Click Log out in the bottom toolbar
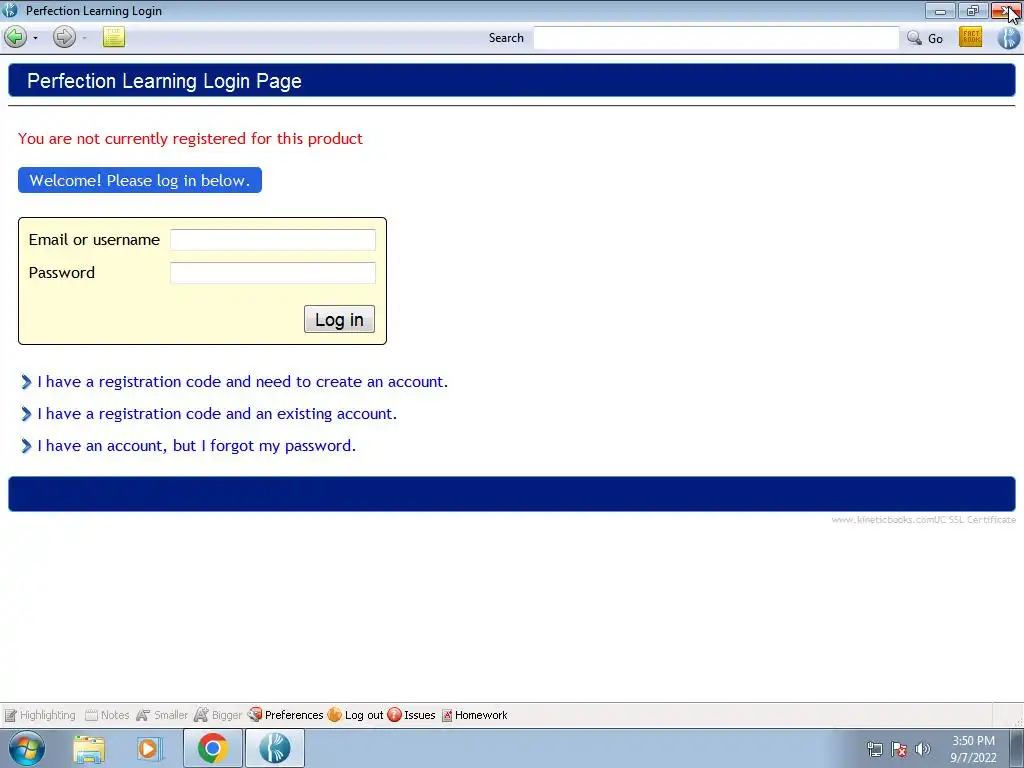 coord(356,715)
